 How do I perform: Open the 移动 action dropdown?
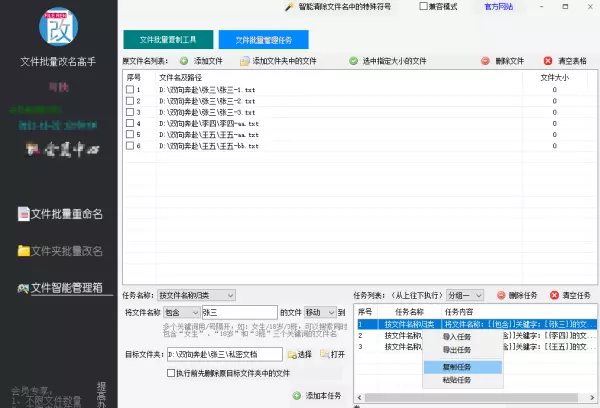(x=320, y=312)
